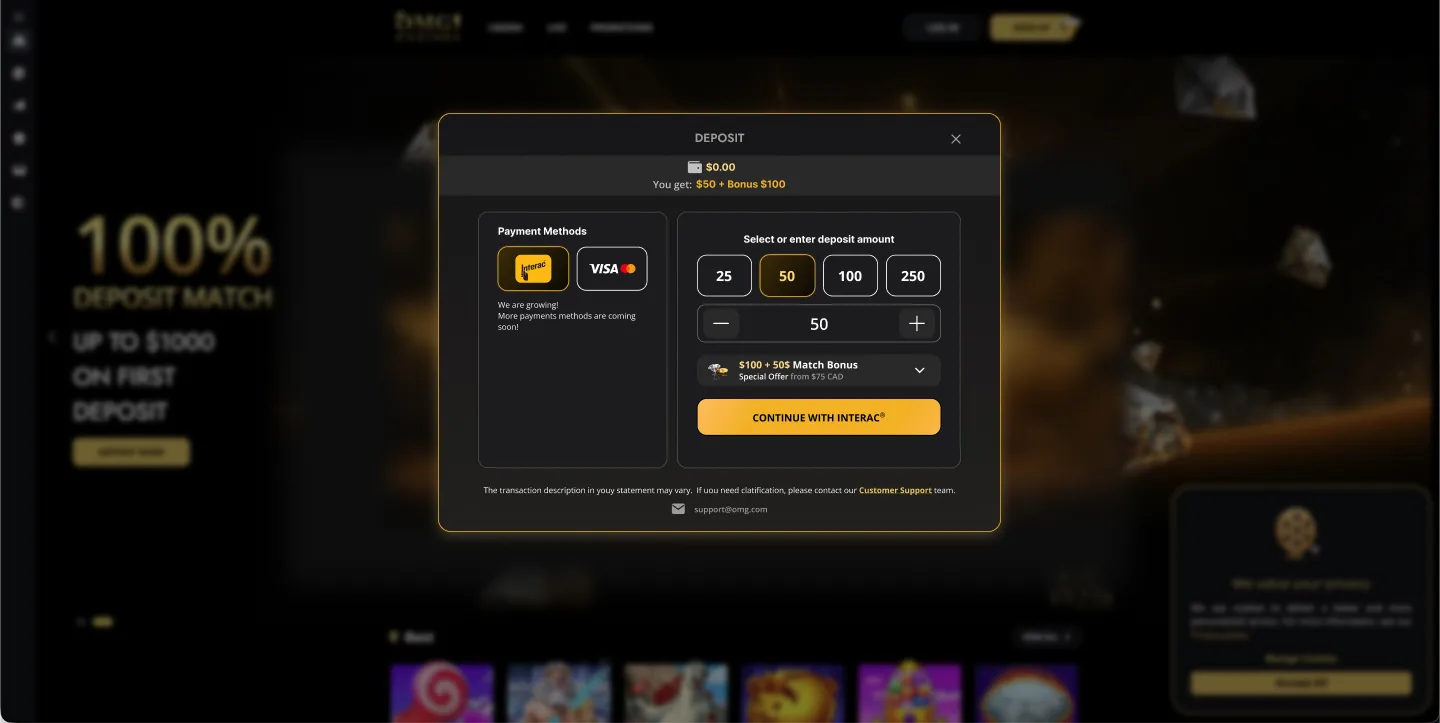Open the $100 + 50$ Match Bonus selector
The height and width of the screenshot is (723, 1440).
tap(819, 370)
